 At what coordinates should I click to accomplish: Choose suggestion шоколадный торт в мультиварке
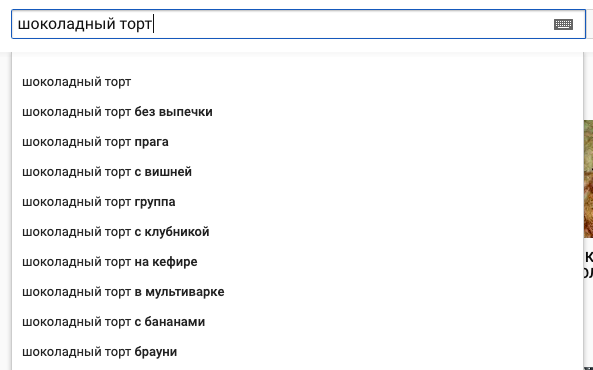coord(297,292)
